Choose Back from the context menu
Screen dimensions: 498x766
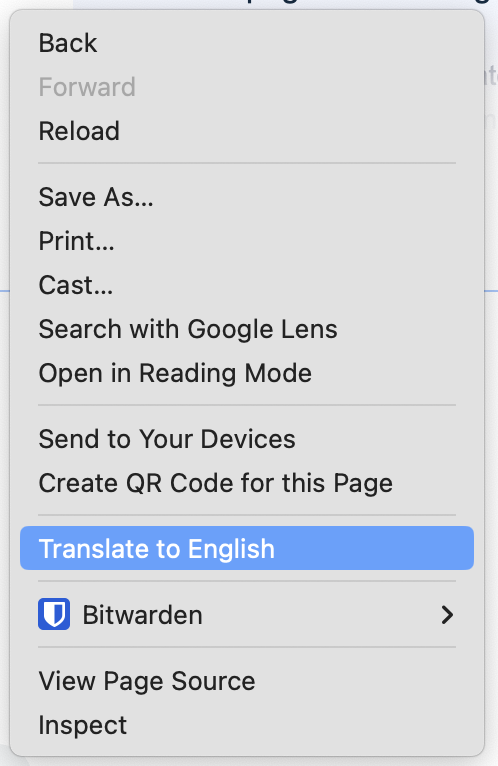point(247,43)
